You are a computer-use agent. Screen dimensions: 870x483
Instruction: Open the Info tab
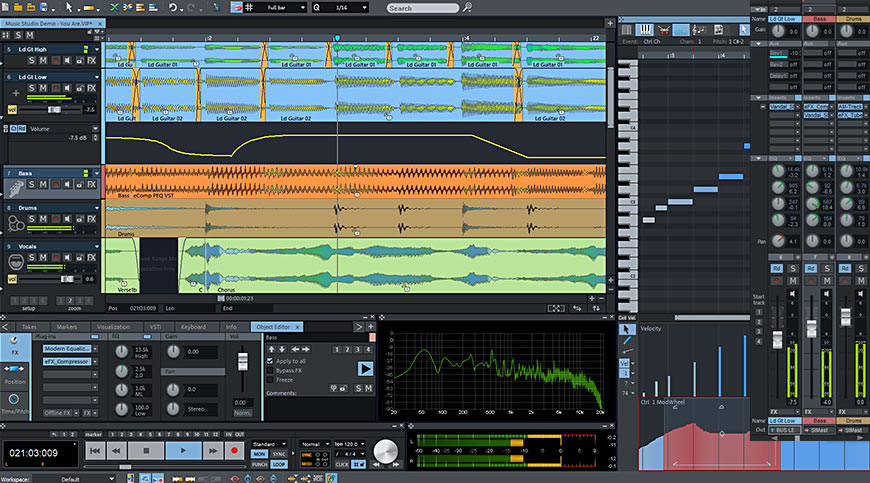[231, 327]
